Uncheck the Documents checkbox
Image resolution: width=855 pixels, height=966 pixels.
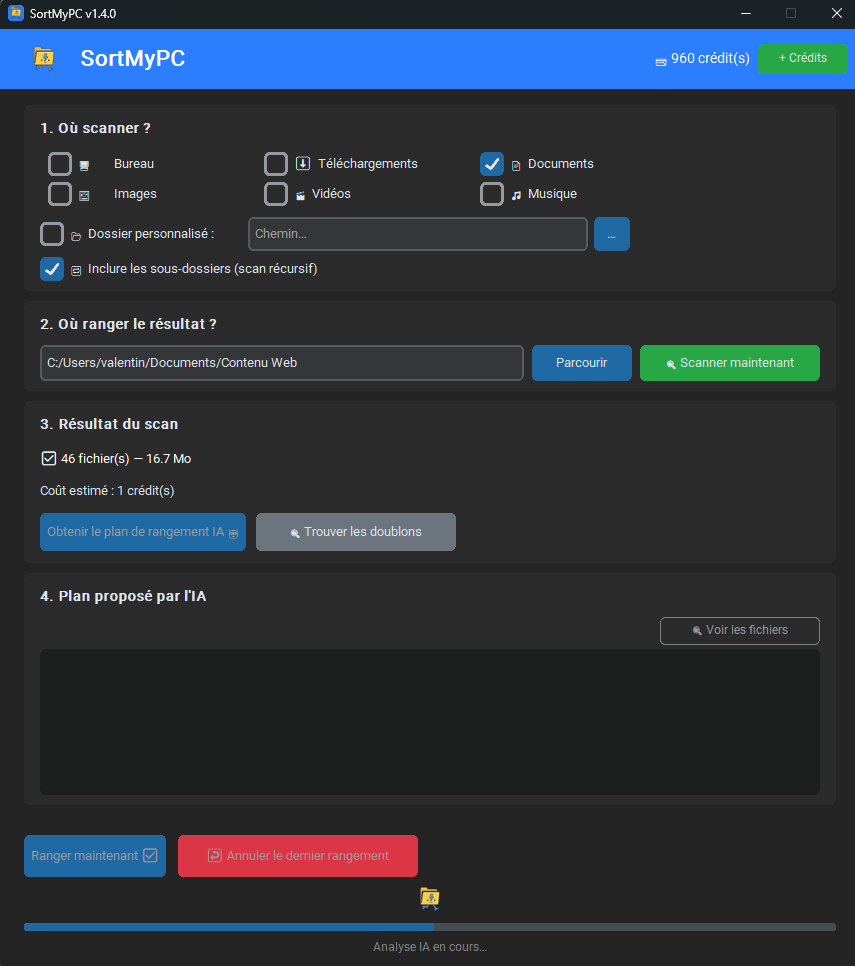(x=492, y=164)
